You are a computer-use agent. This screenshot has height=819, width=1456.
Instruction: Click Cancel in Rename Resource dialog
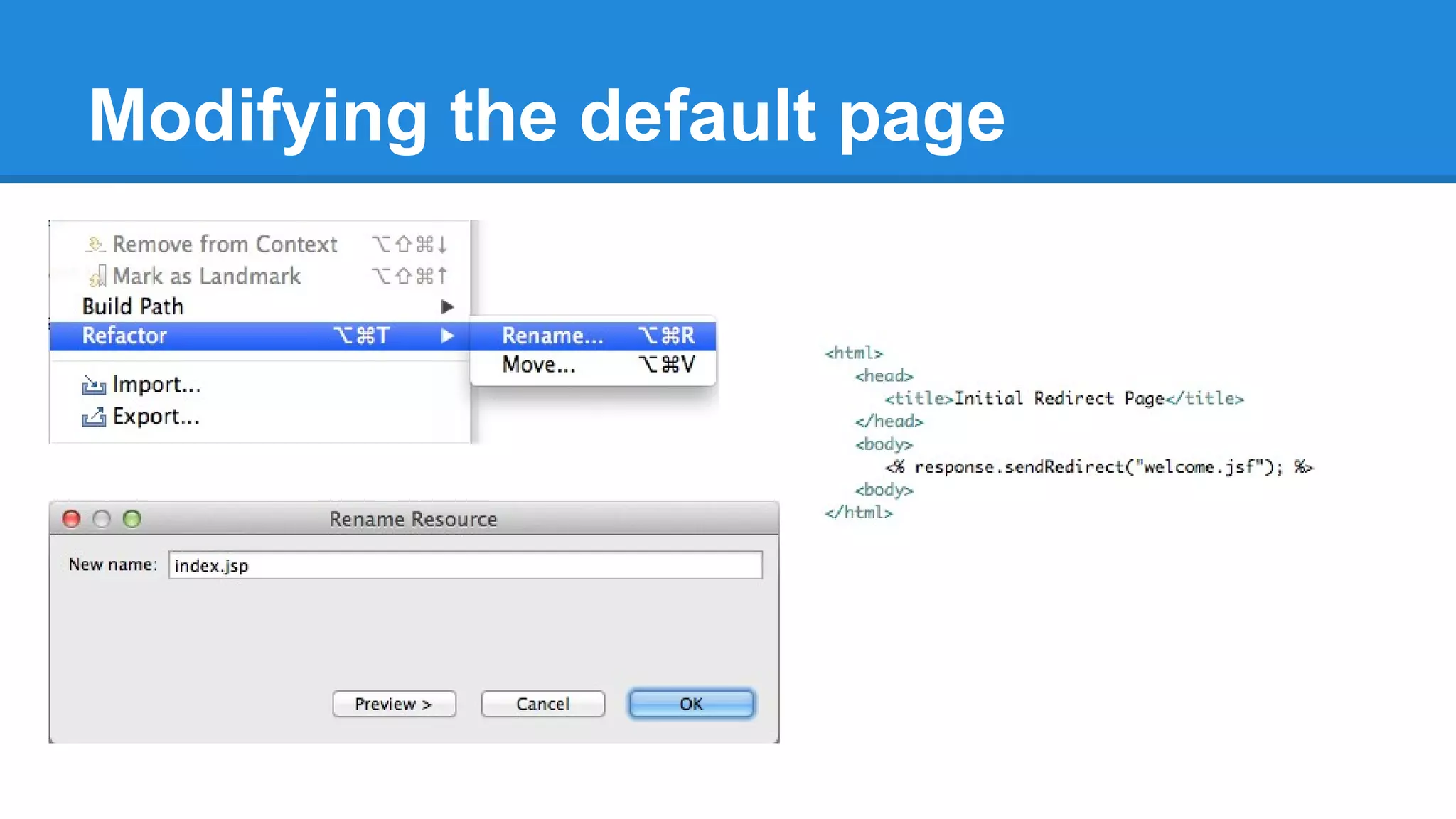click(542, 704)
